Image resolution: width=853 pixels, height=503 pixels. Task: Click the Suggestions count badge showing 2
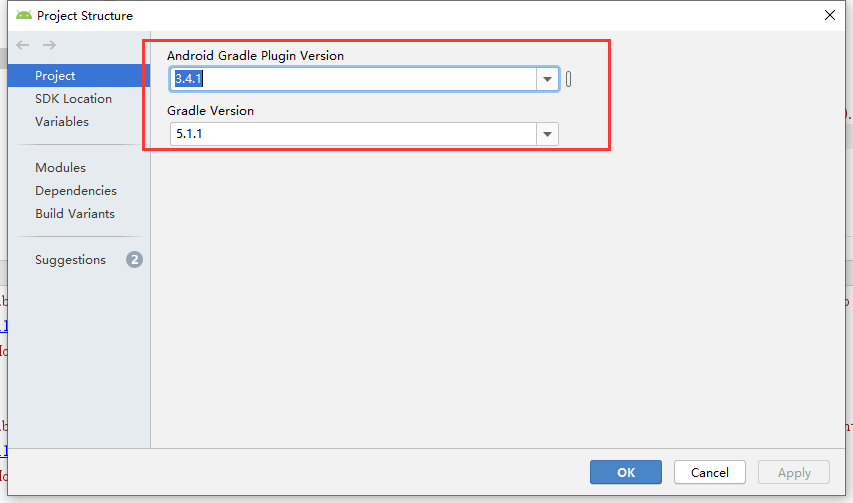(x=134, y=260)
